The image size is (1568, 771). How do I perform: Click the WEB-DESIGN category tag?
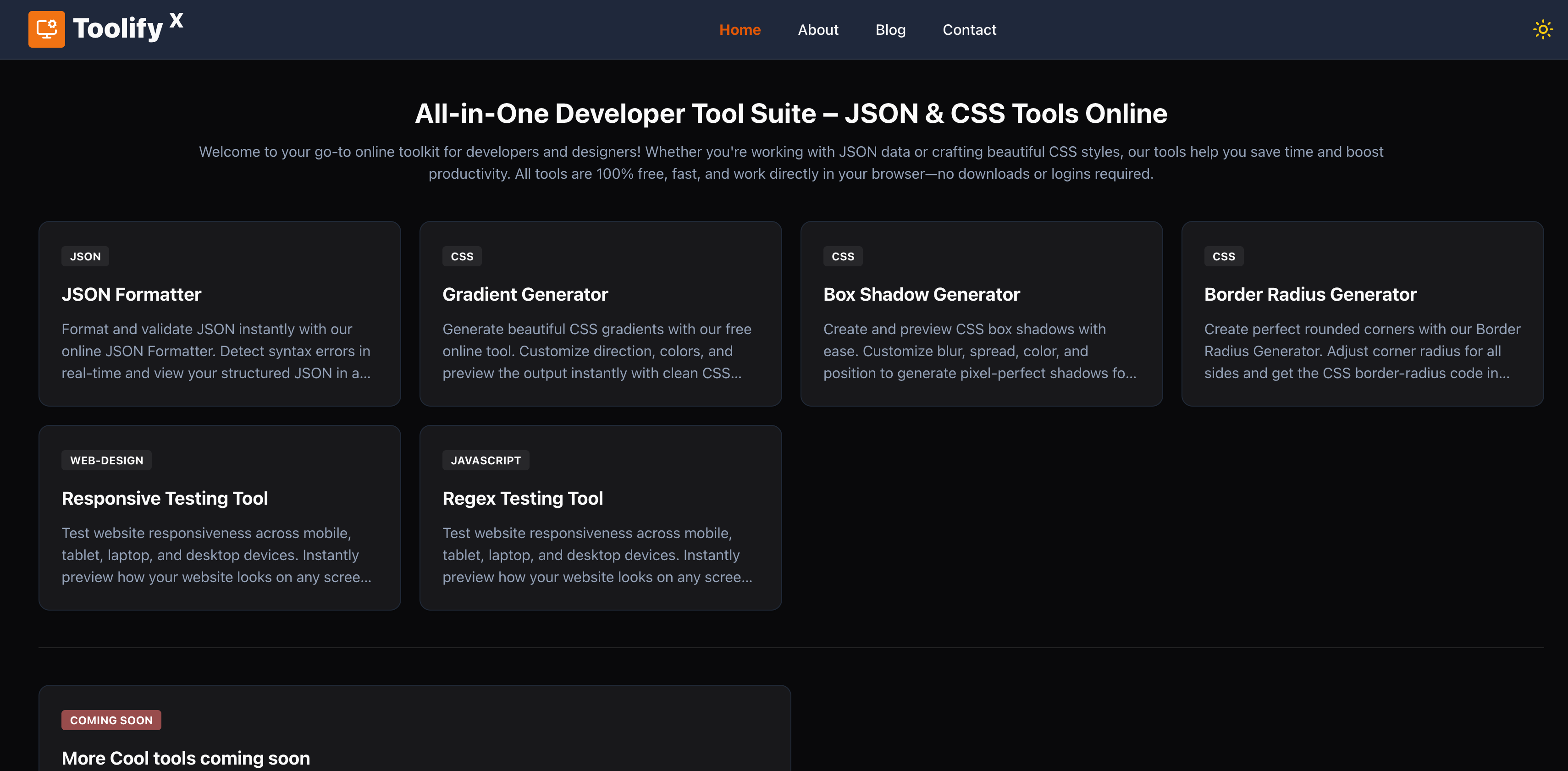[106, 460]
